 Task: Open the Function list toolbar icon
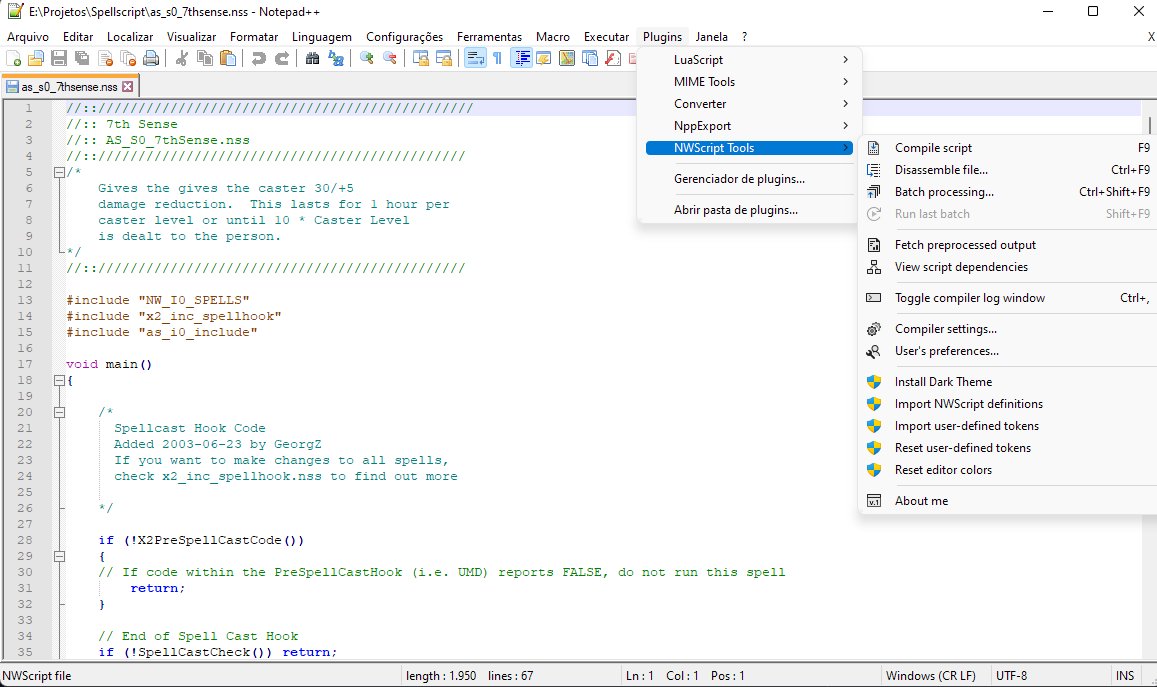(612, 58)
